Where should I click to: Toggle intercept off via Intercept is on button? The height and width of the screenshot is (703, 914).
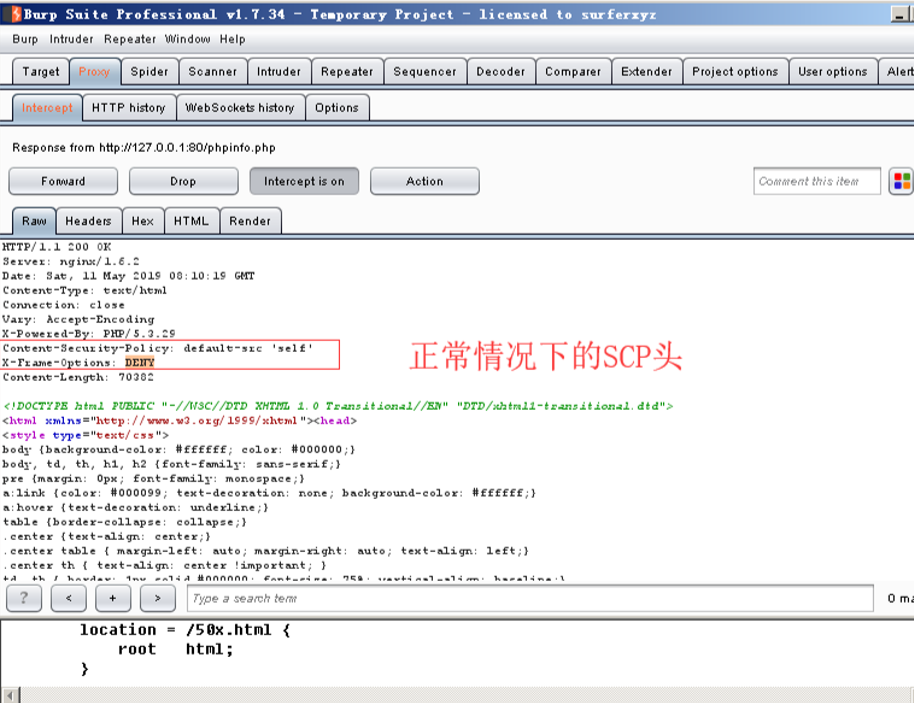pos(302,181)
